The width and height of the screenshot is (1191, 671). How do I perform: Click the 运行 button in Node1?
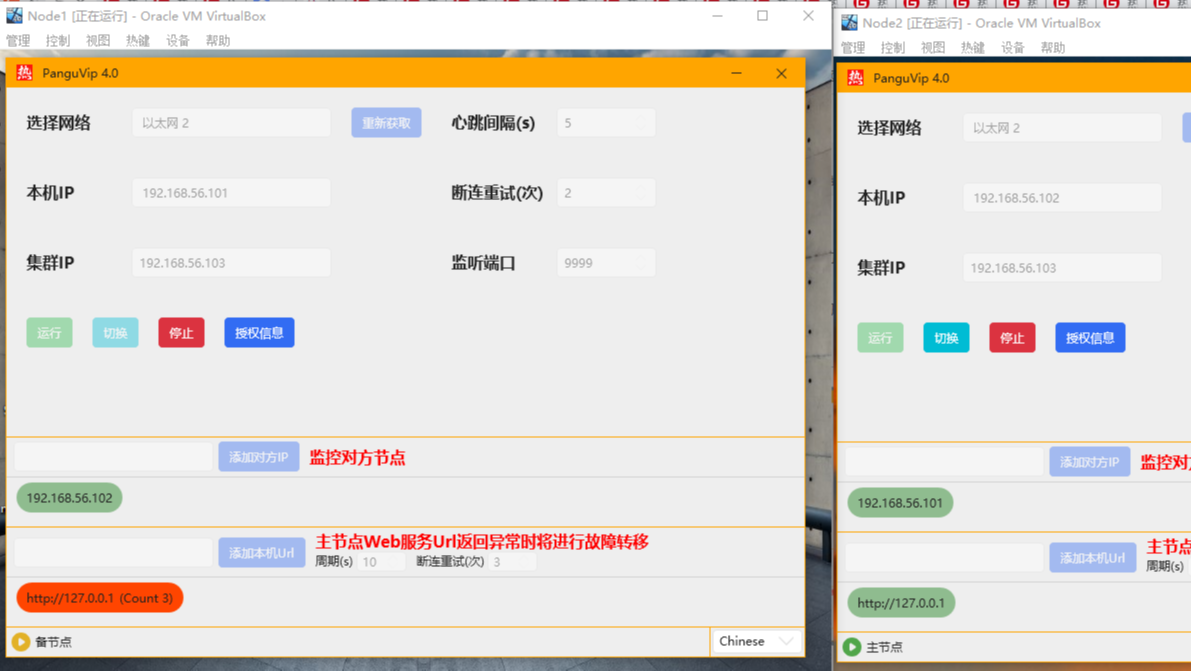(x=49, y=332)
